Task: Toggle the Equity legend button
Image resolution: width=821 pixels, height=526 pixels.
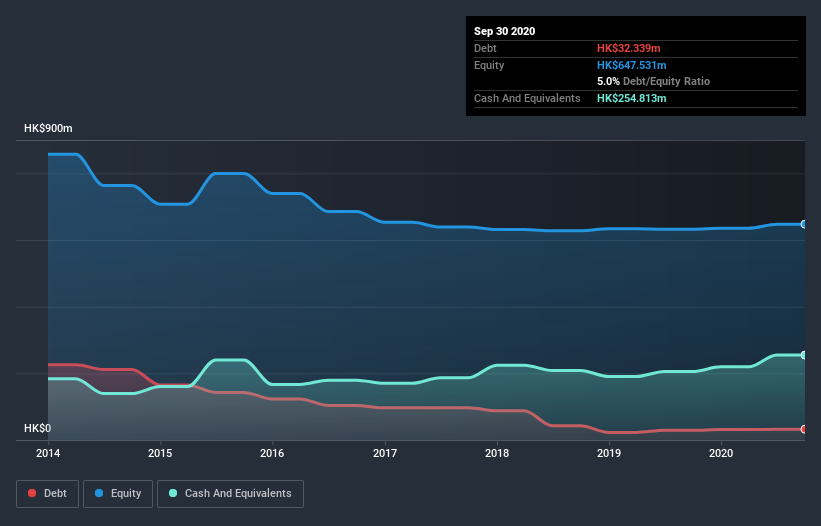Action: [x=118, y=494]
